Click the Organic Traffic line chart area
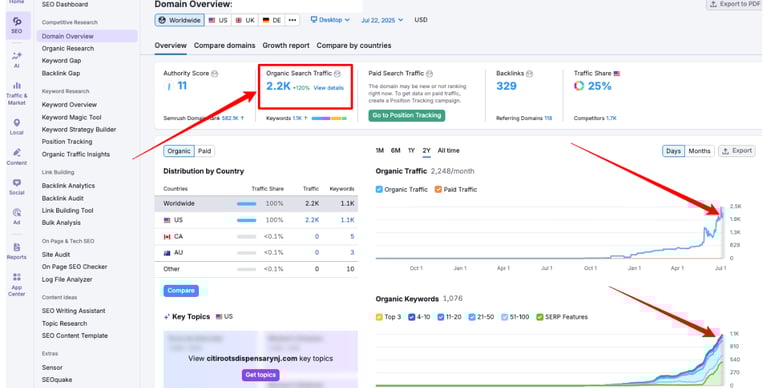The width and height of the screenshot is (768, 388). (x=550, y=233)
